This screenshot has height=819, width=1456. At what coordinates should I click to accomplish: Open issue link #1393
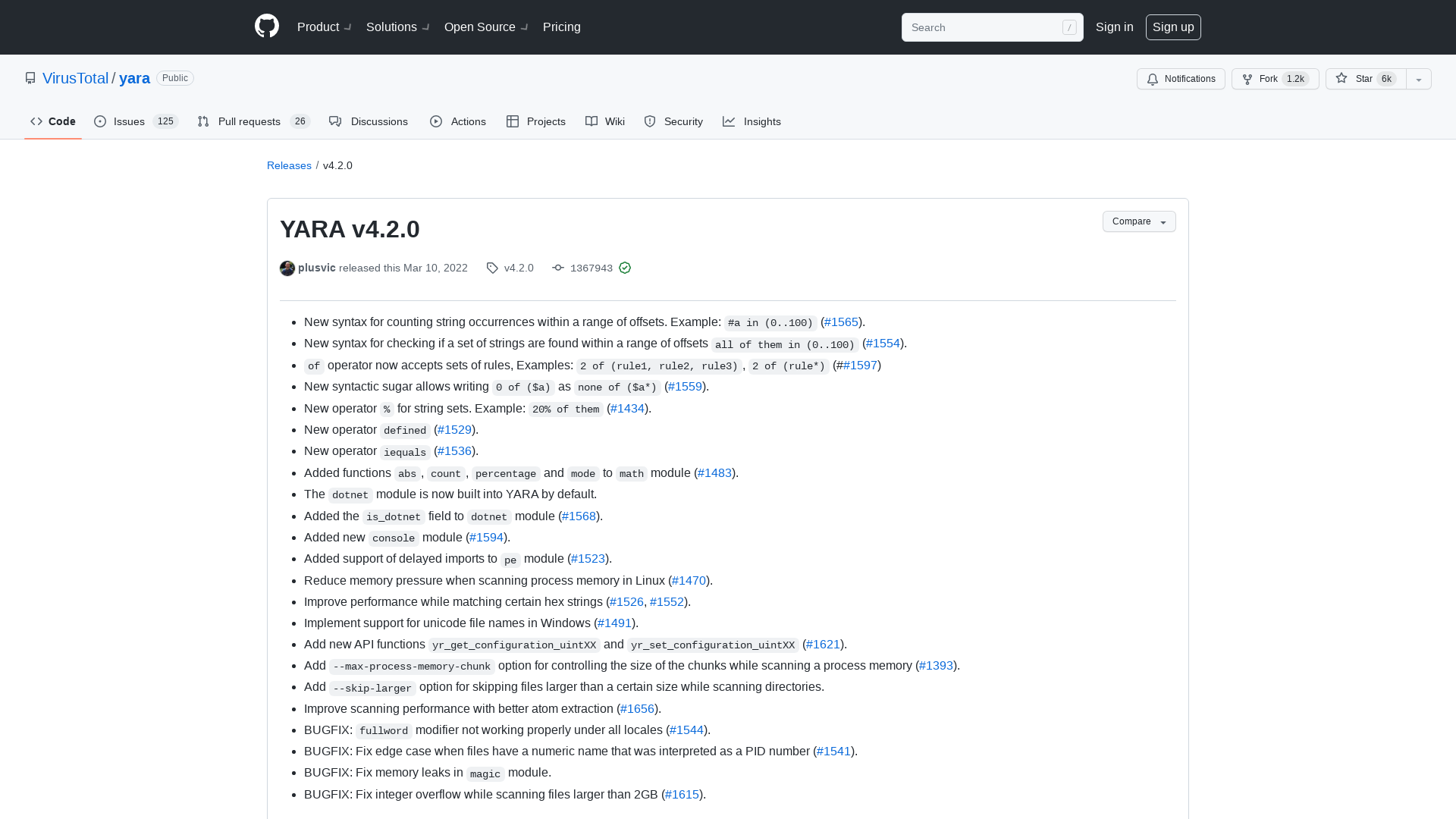pos(936,666)
